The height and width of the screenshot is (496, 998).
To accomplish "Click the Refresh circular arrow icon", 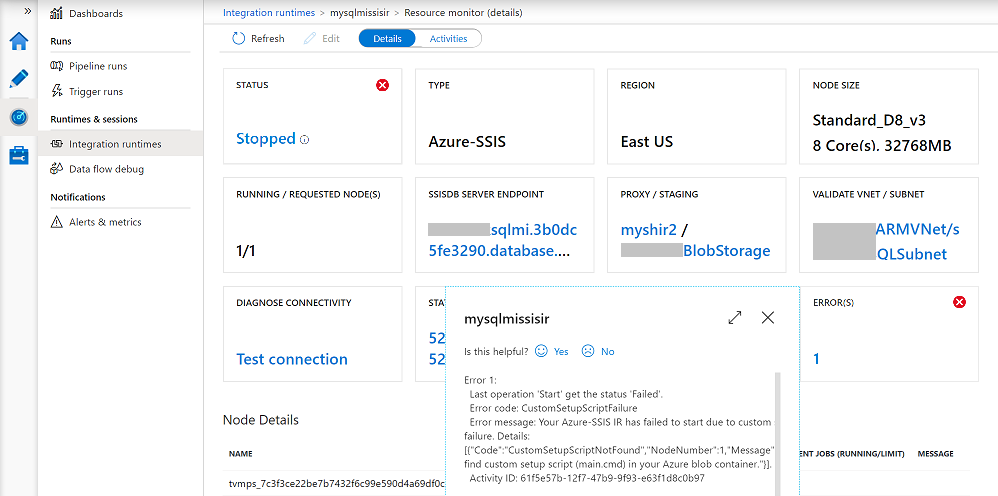I will point(238,39).
